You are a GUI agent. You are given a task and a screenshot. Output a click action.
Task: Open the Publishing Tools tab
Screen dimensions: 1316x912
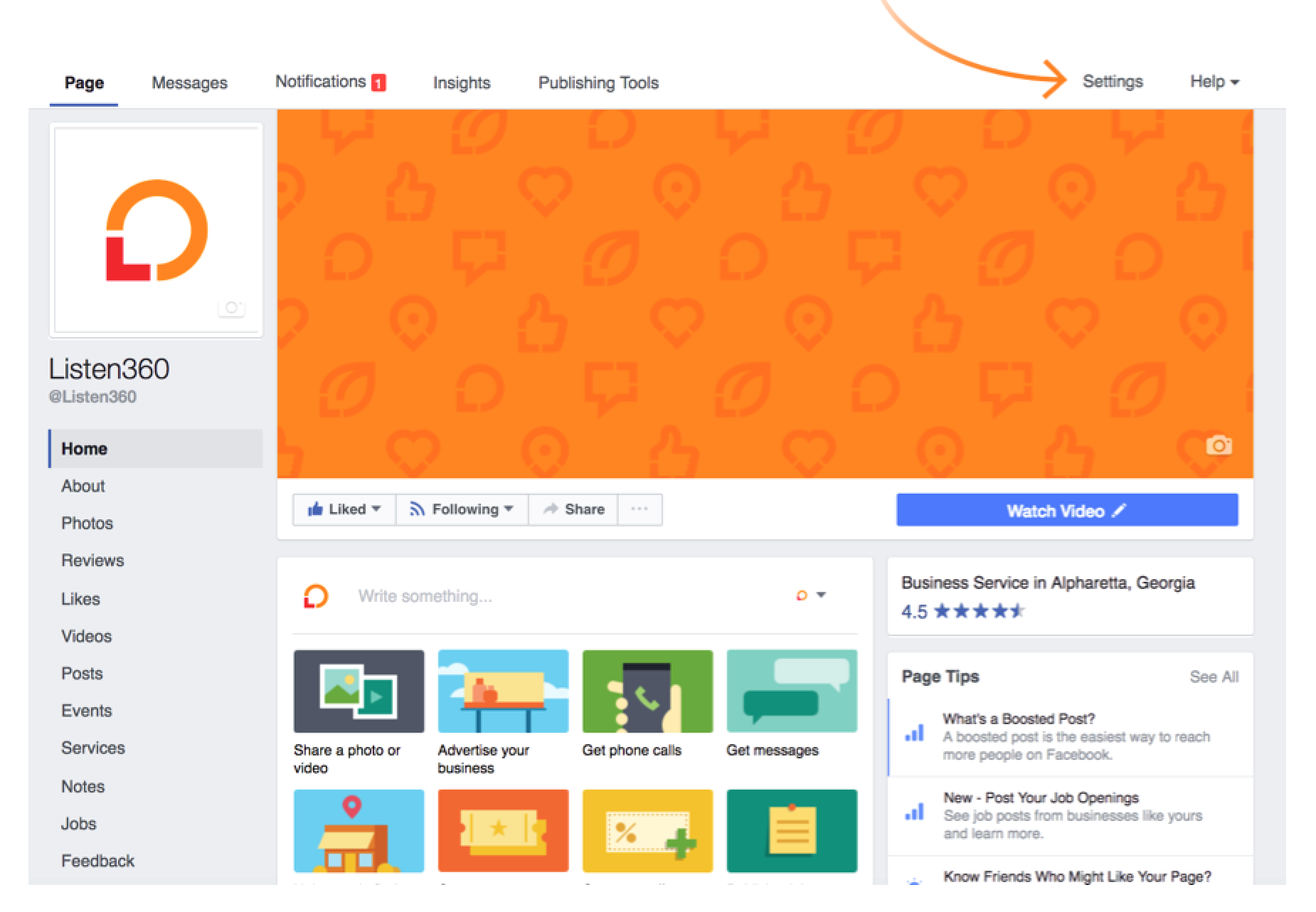(598, 83)
